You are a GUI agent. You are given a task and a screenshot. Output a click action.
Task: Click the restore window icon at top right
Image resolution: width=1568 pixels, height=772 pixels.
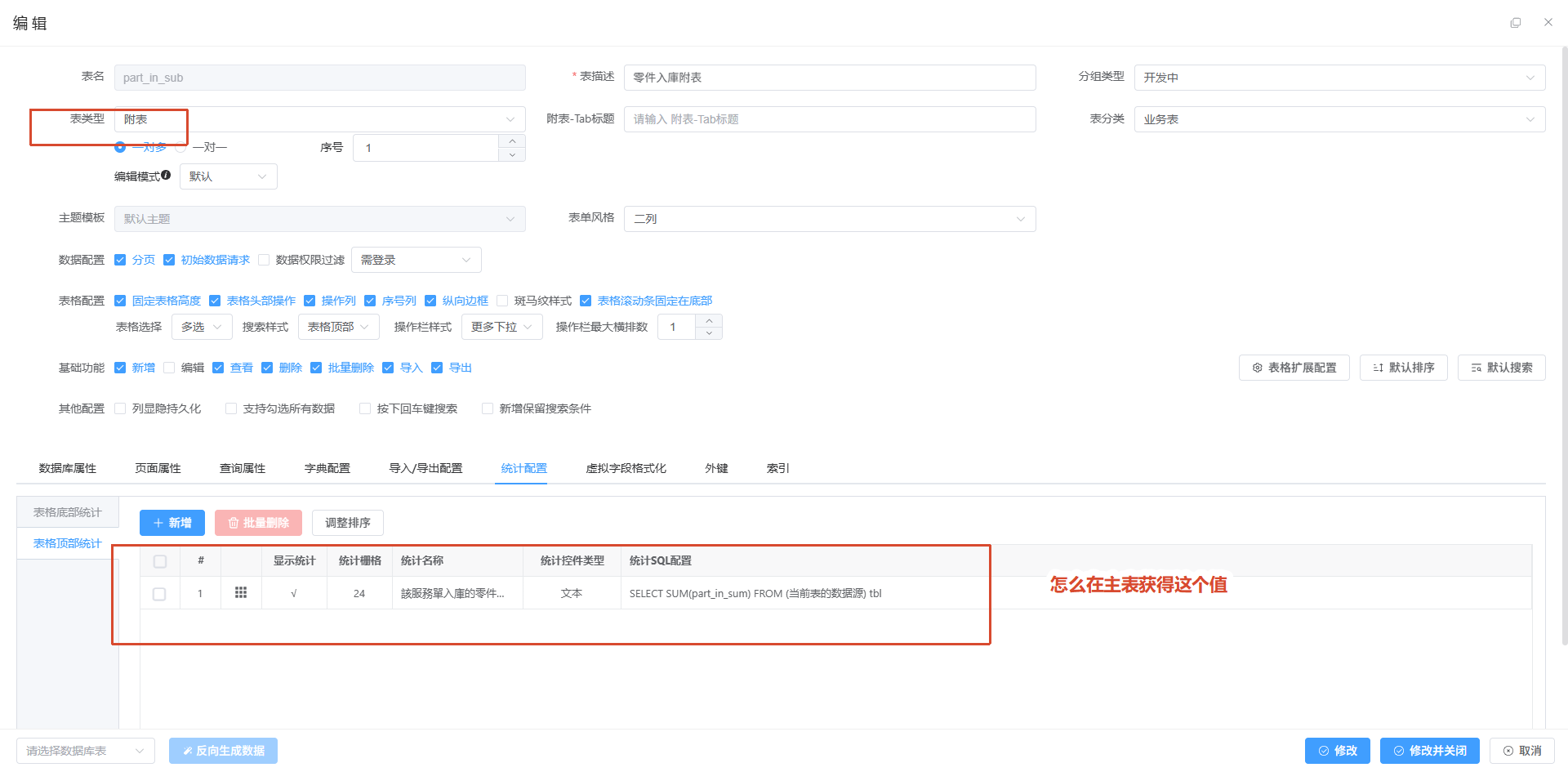click(x=1516, y=23)
